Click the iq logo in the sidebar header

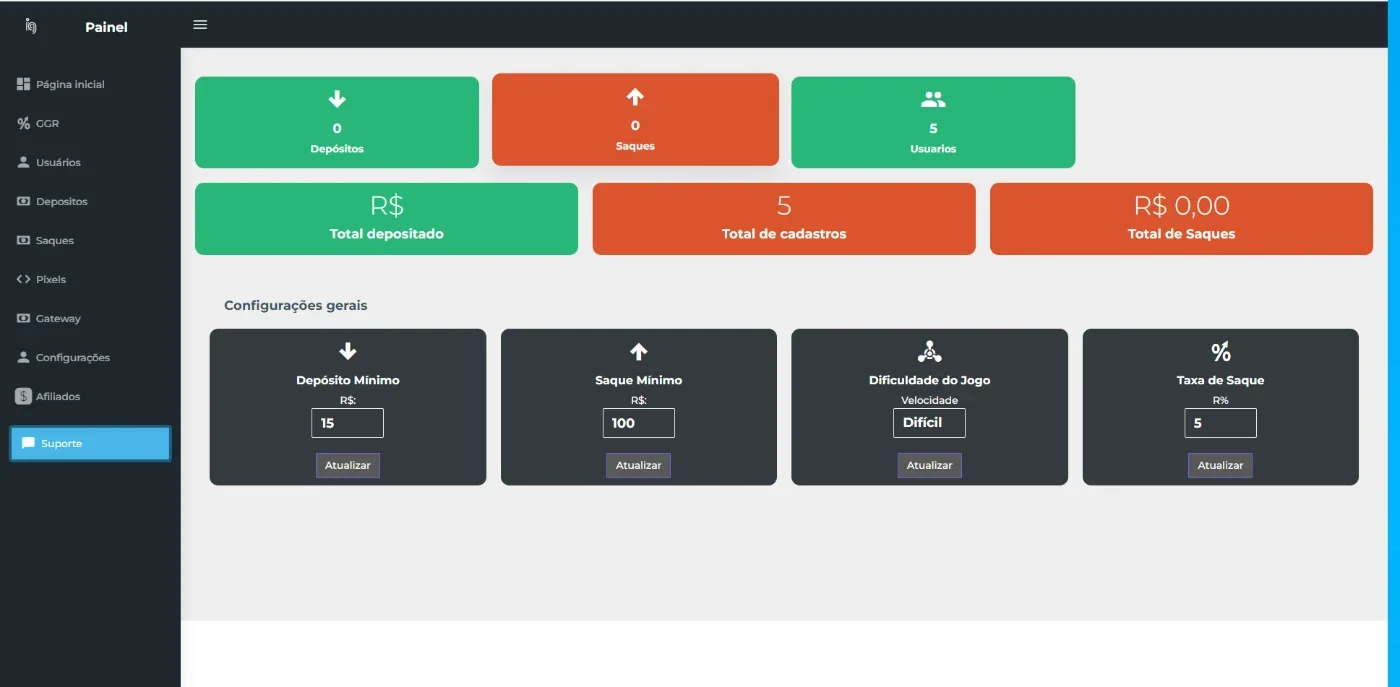pyautogui.click(x=31, y=26)
